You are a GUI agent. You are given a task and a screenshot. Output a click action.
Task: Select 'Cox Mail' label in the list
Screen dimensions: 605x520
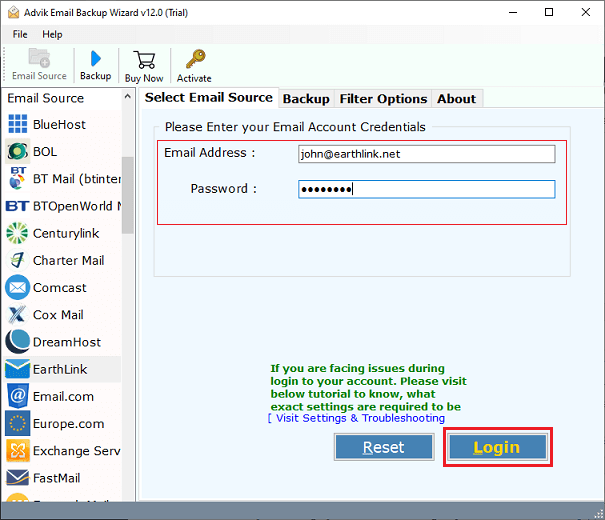click(x=58, y=315)
